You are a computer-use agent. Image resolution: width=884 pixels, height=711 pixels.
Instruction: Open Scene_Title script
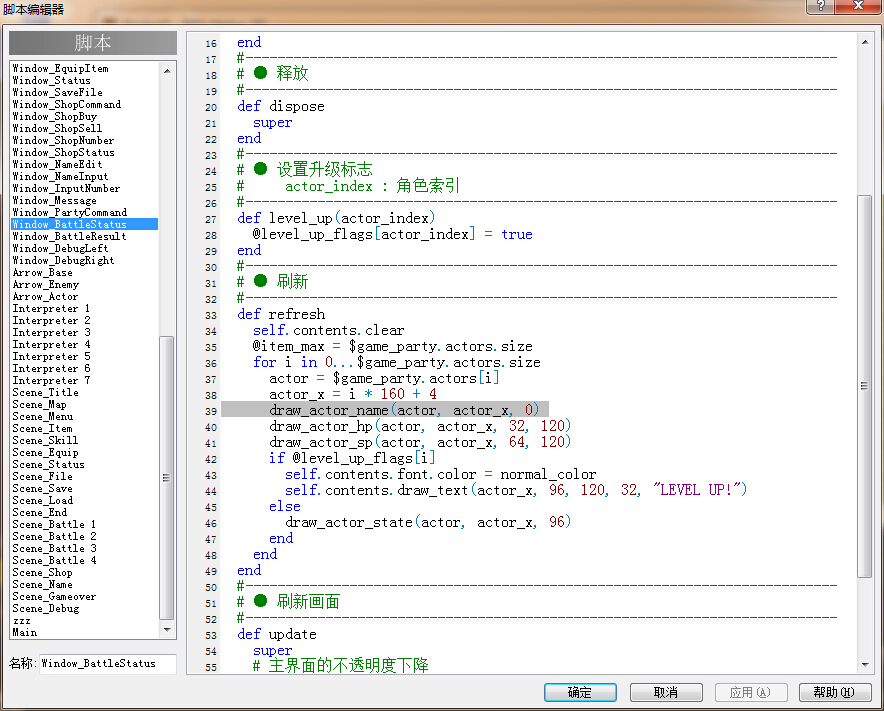coord(46,392)
